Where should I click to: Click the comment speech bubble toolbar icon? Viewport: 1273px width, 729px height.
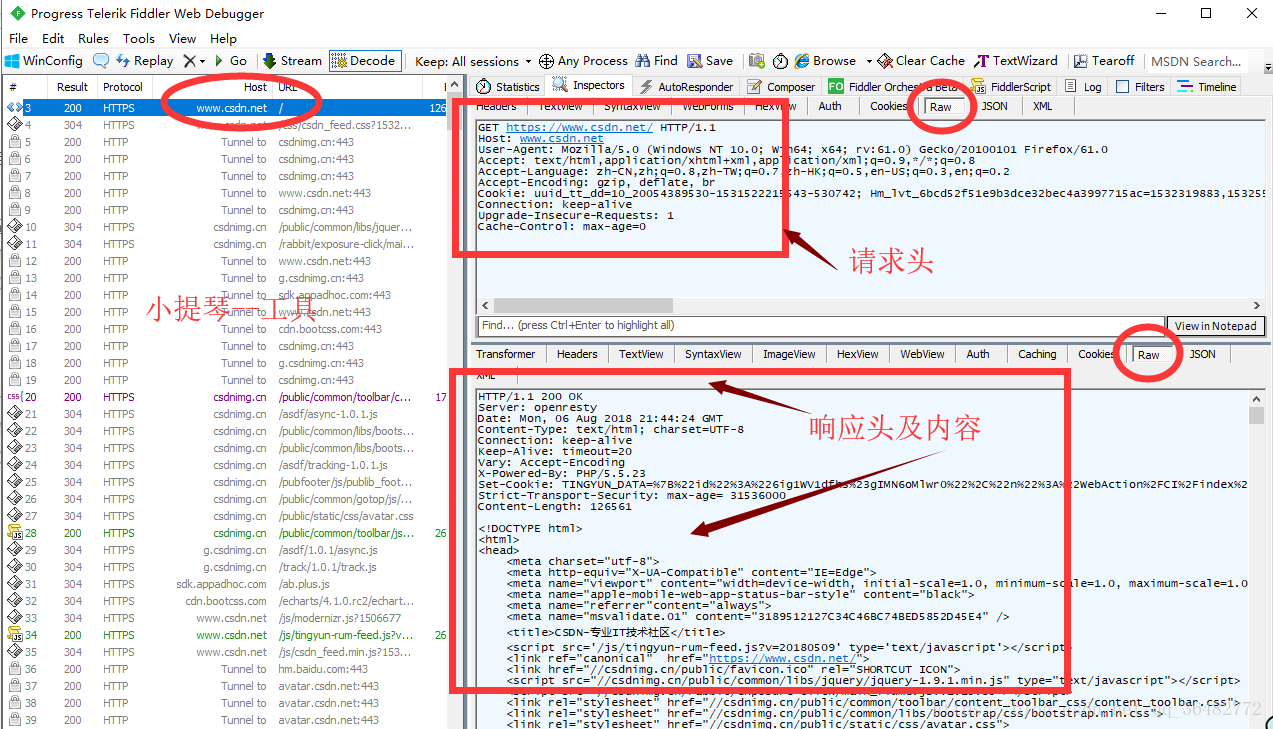point(101,61)
